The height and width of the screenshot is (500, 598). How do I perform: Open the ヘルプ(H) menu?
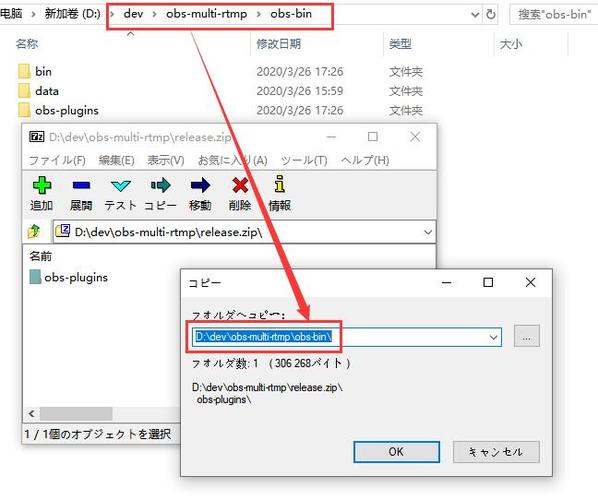click(365, 160)
